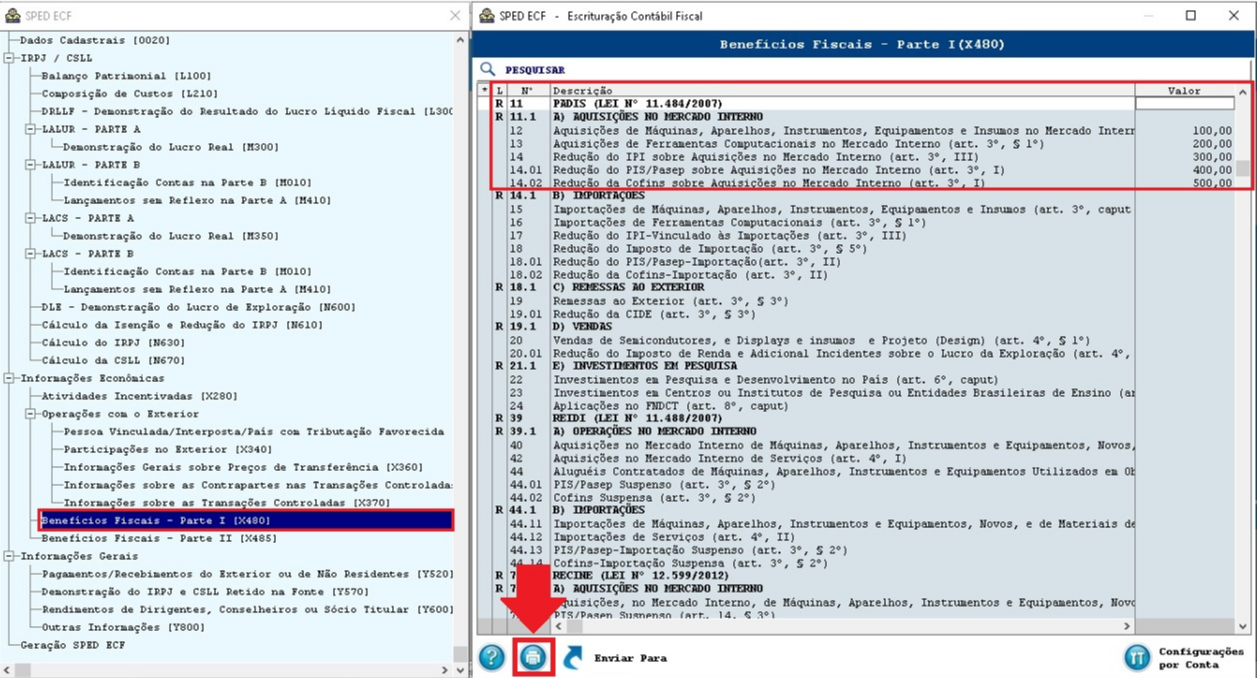Open Balanço Patrimonial [L100]
Screen dimensions: 1257x678
tap(126, 76)
